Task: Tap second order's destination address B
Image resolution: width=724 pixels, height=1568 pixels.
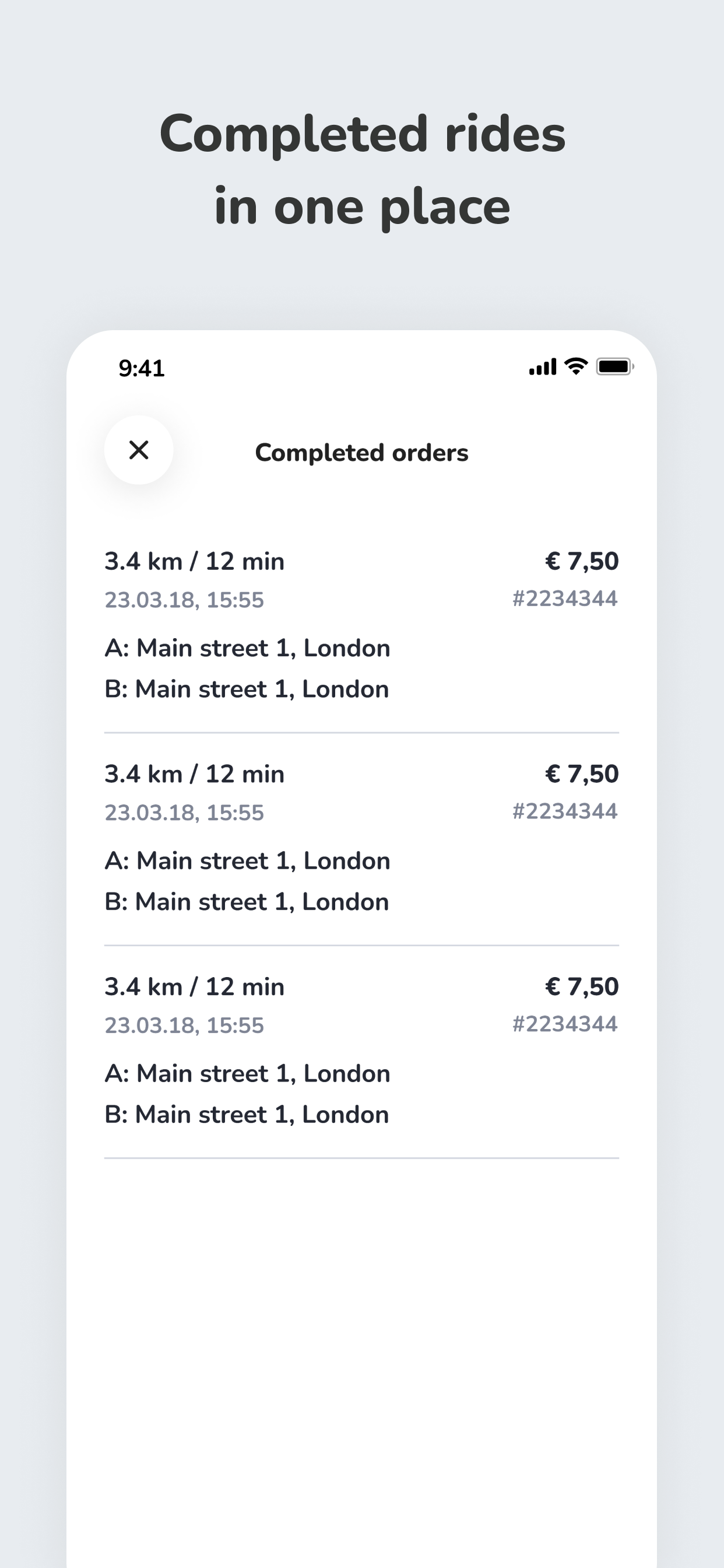Action: tap(247, 901)
